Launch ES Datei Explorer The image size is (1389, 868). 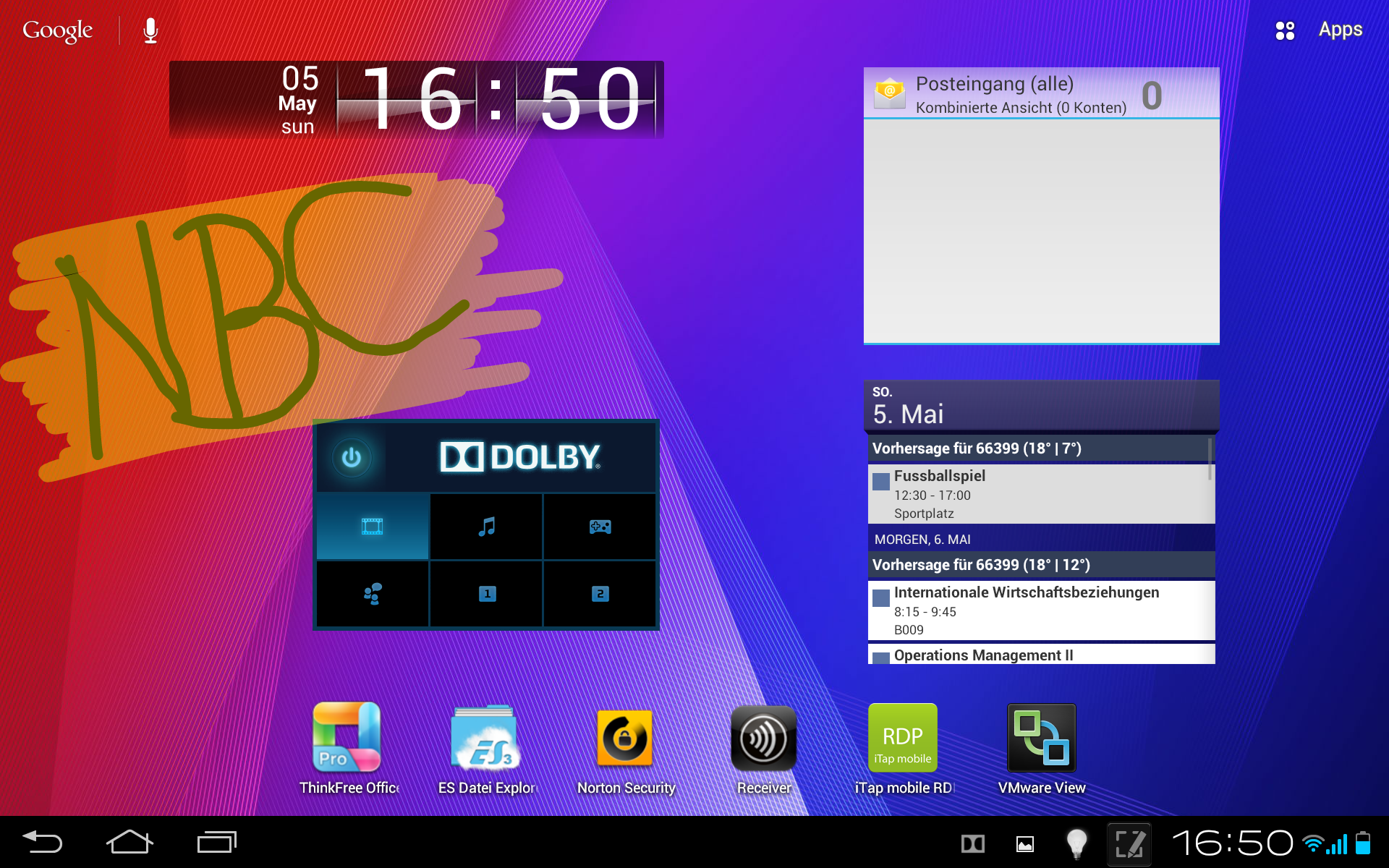click(x=486, y=738)
